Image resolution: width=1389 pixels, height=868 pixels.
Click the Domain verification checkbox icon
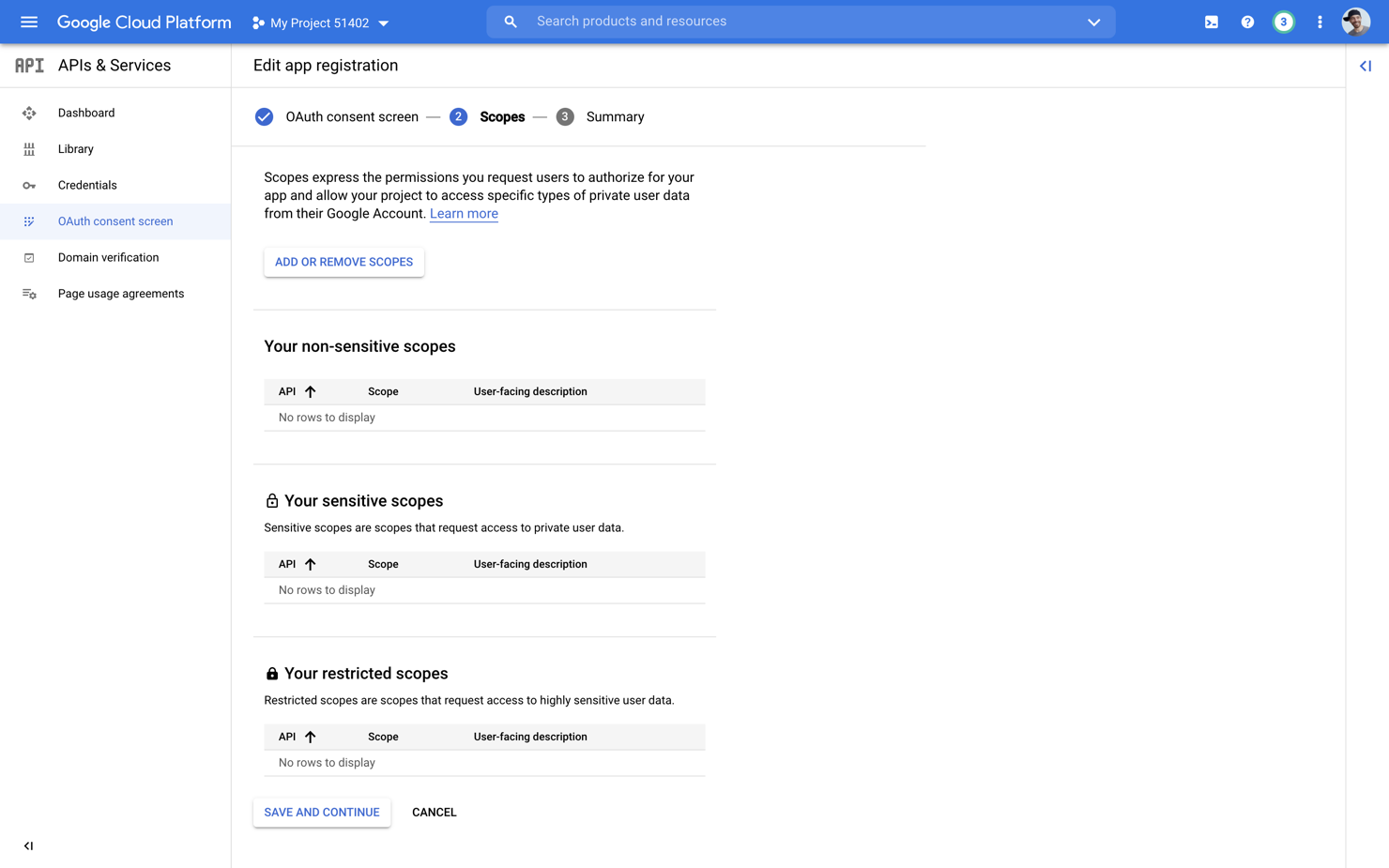(29, 257)
